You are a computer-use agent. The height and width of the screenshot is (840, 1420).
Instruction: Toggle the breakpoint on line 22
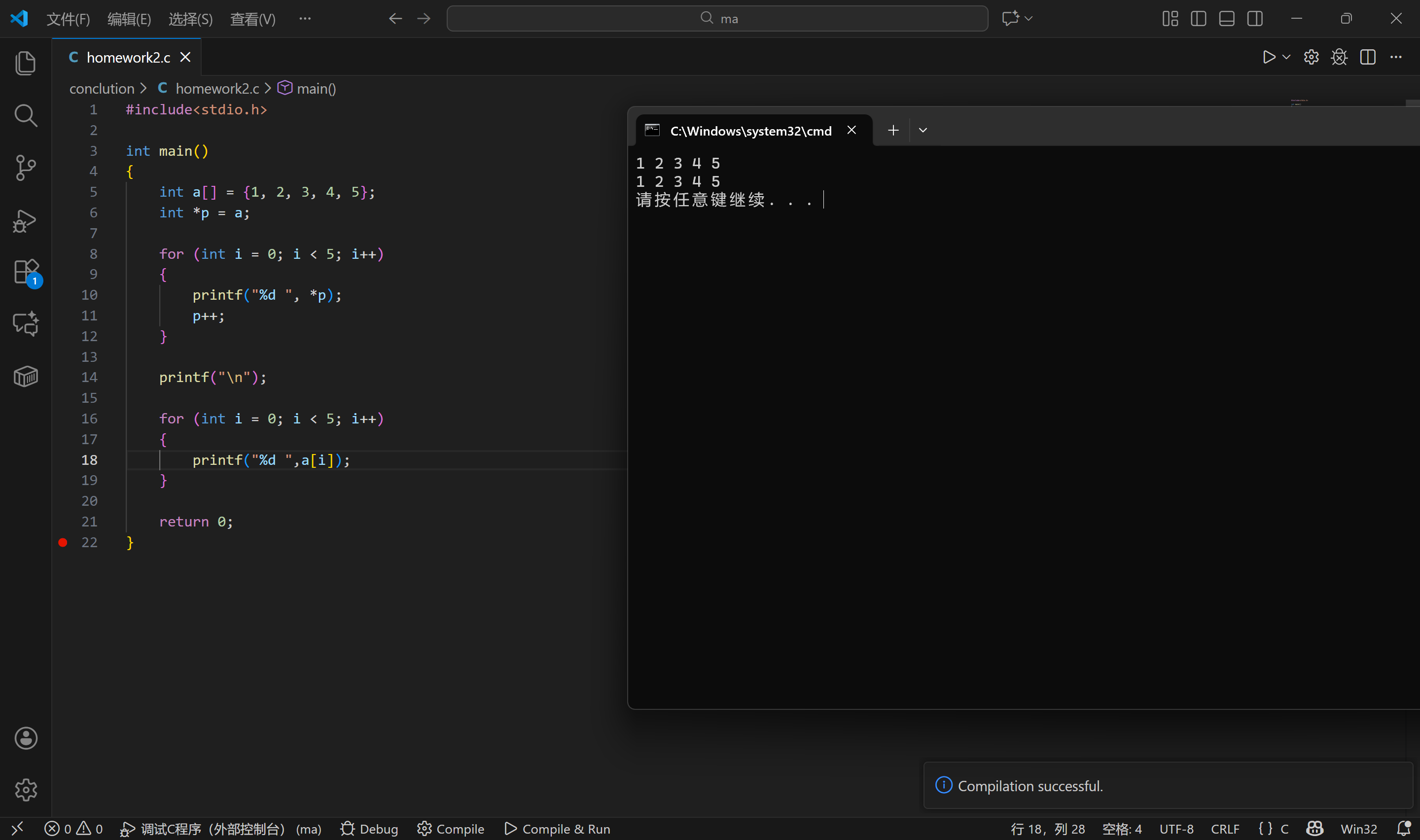point(63,543)
